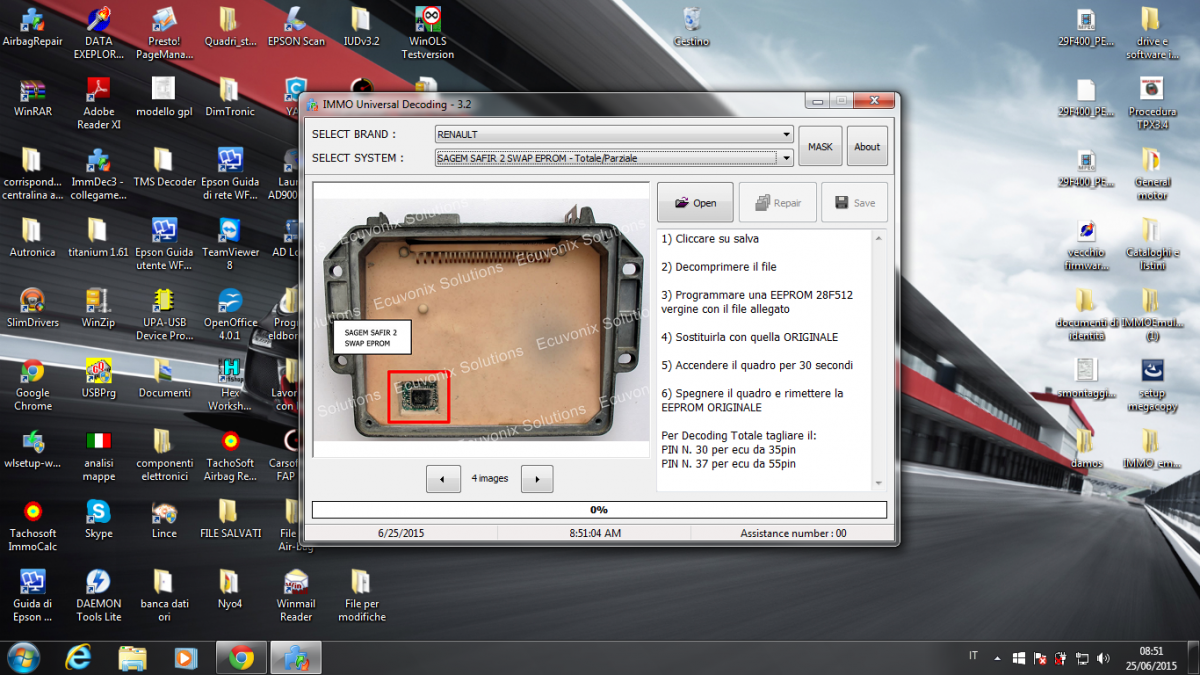1200x675 pixels.
Task: Open IUDv3.2 folder icon
Action: 361,28
